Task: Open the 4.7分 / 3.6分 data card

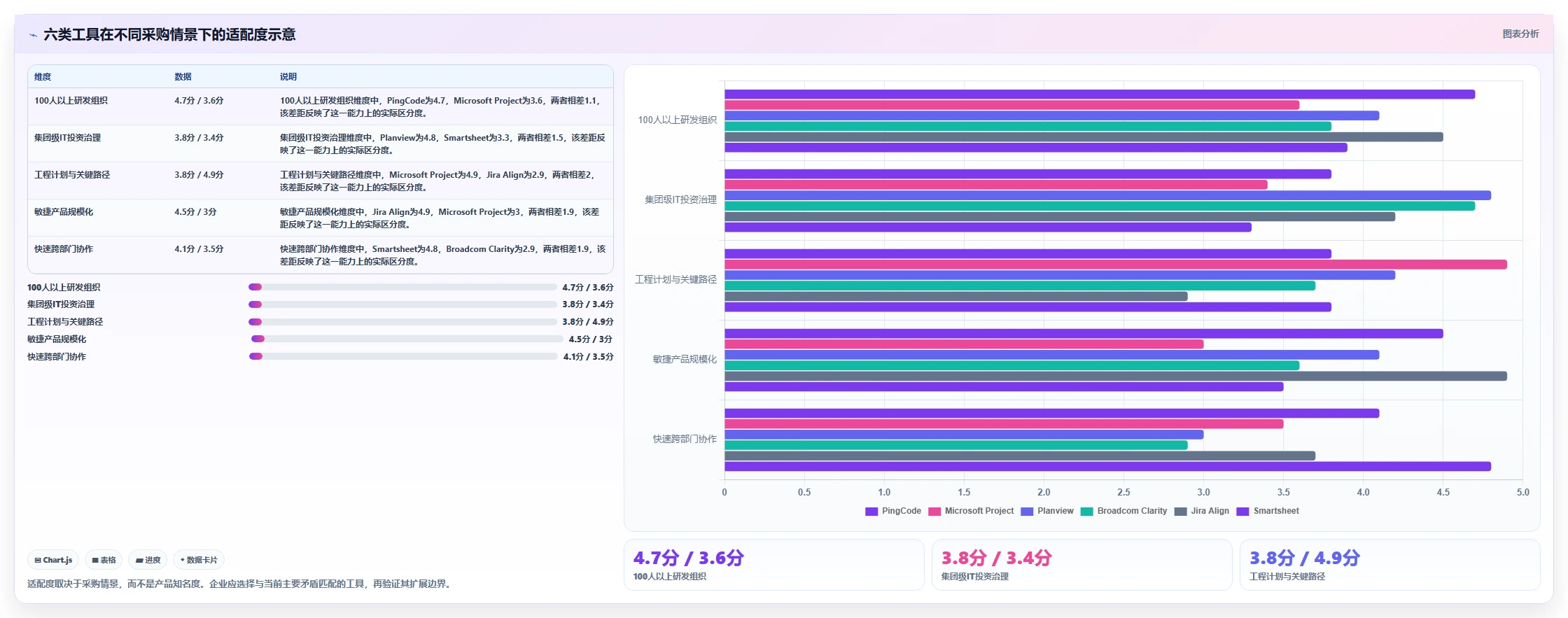Action: [773, 565]
